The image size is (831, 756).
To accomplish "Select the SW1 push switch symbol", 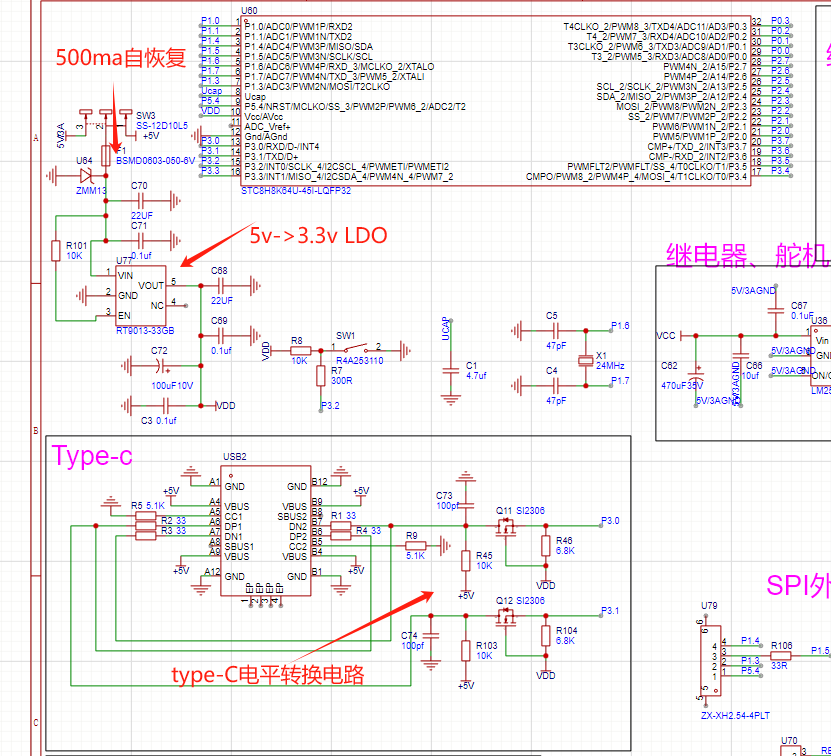I will pyautogui.click(x=356, y=348).
